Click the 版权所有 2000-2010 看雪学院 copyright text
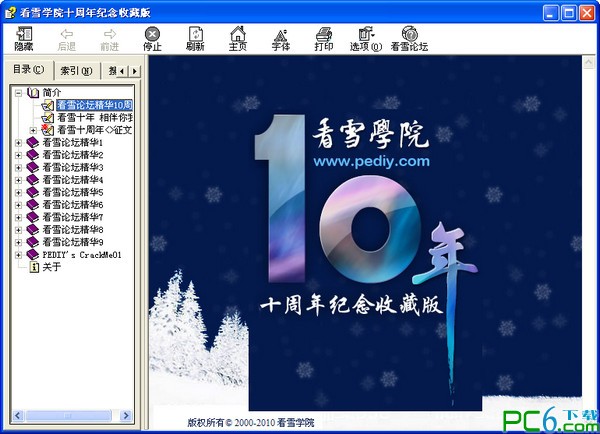 point(251,423)
